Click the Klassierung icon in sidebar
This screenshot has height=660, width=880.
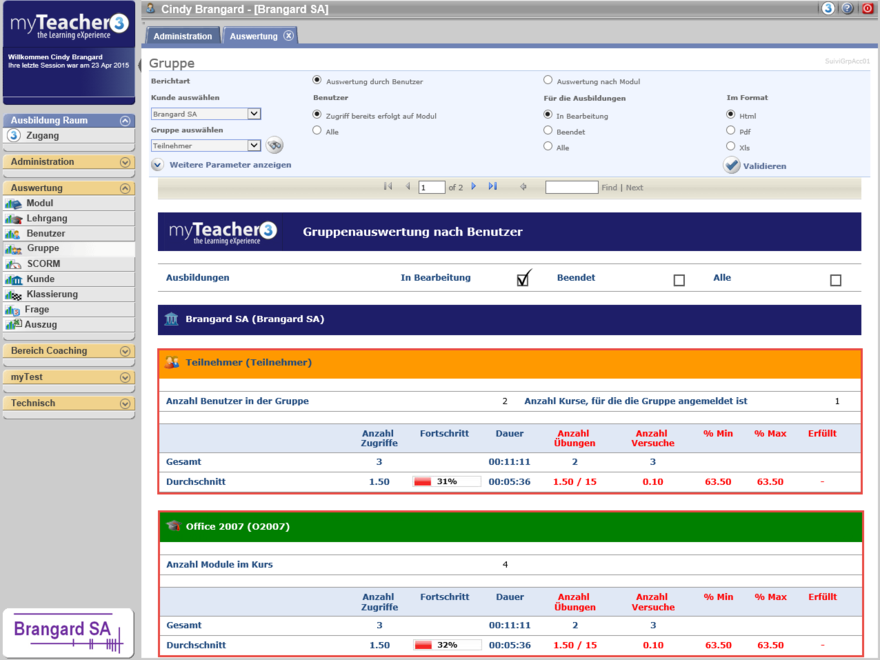tap(14, 294)
